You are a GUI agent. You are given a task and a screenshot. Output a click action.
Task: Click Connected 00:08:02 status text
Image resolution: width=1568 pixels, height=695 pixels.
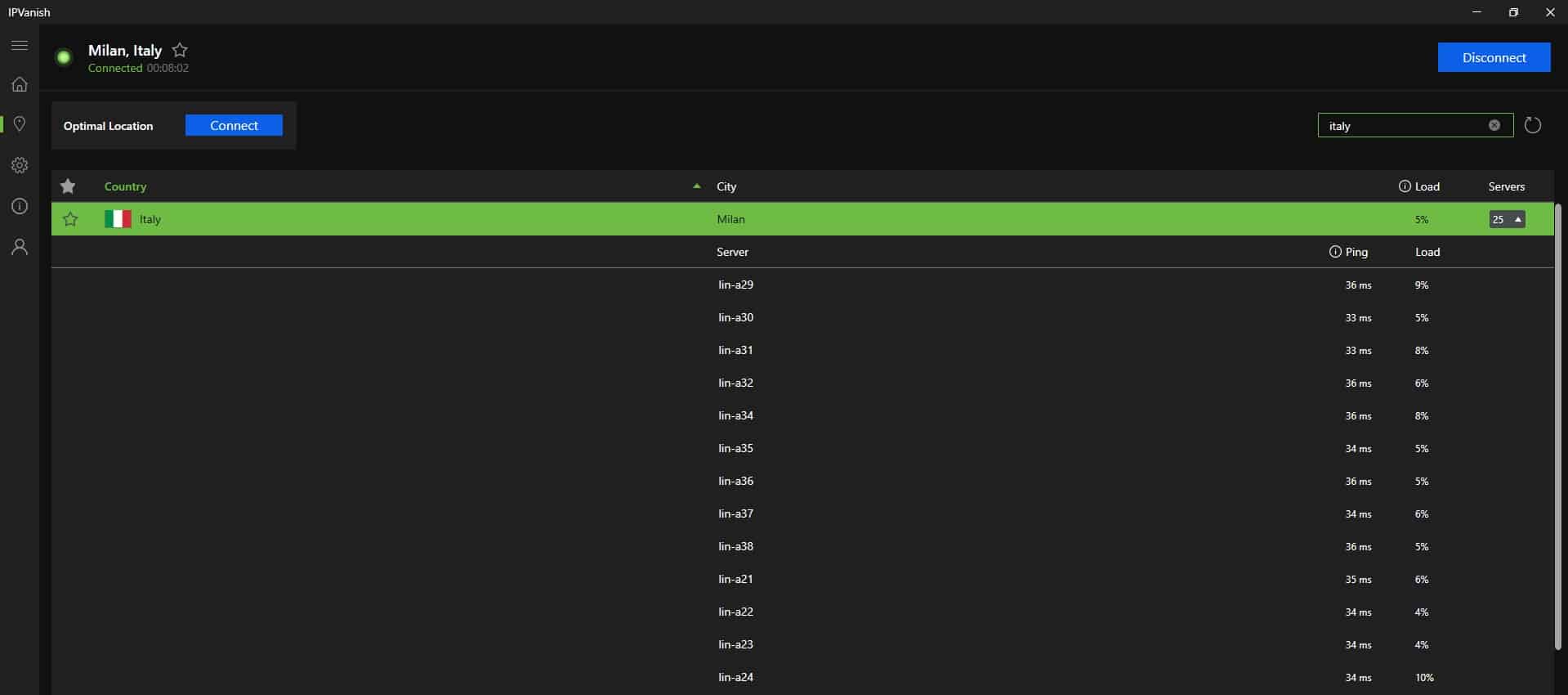click(138, 68)
